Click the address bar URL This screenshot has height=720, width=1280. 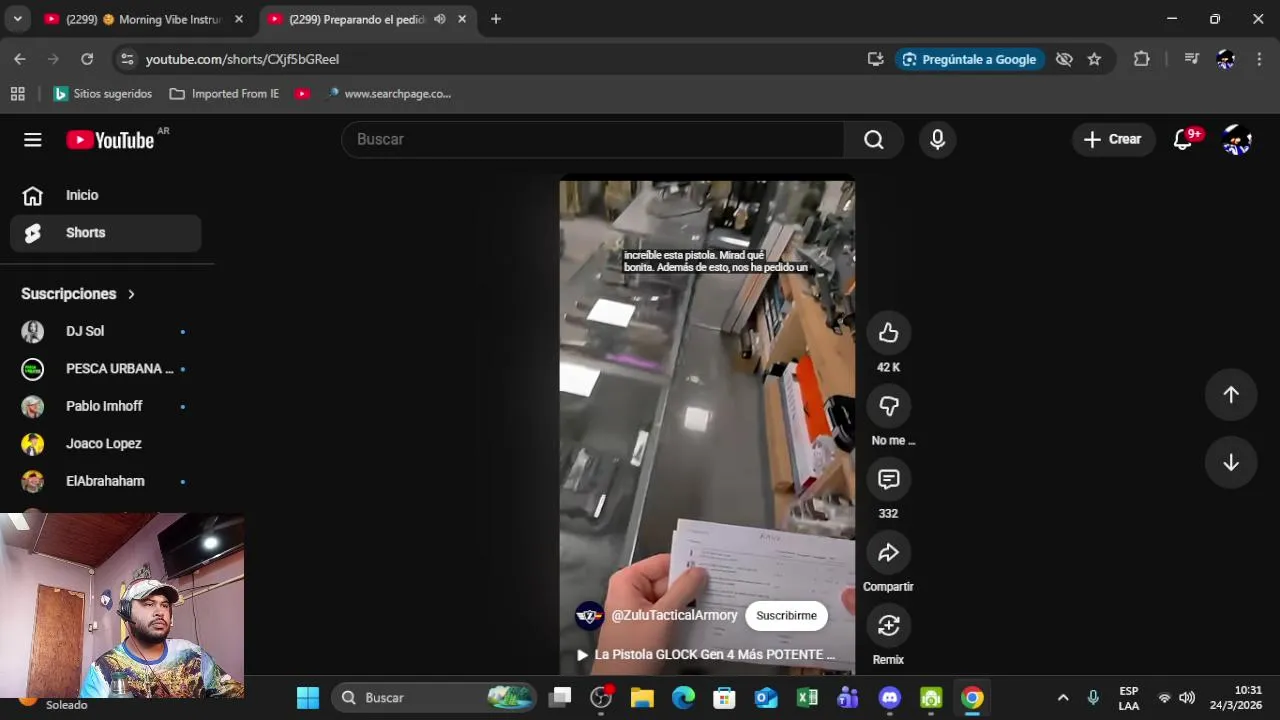click(x=242, y=59)
